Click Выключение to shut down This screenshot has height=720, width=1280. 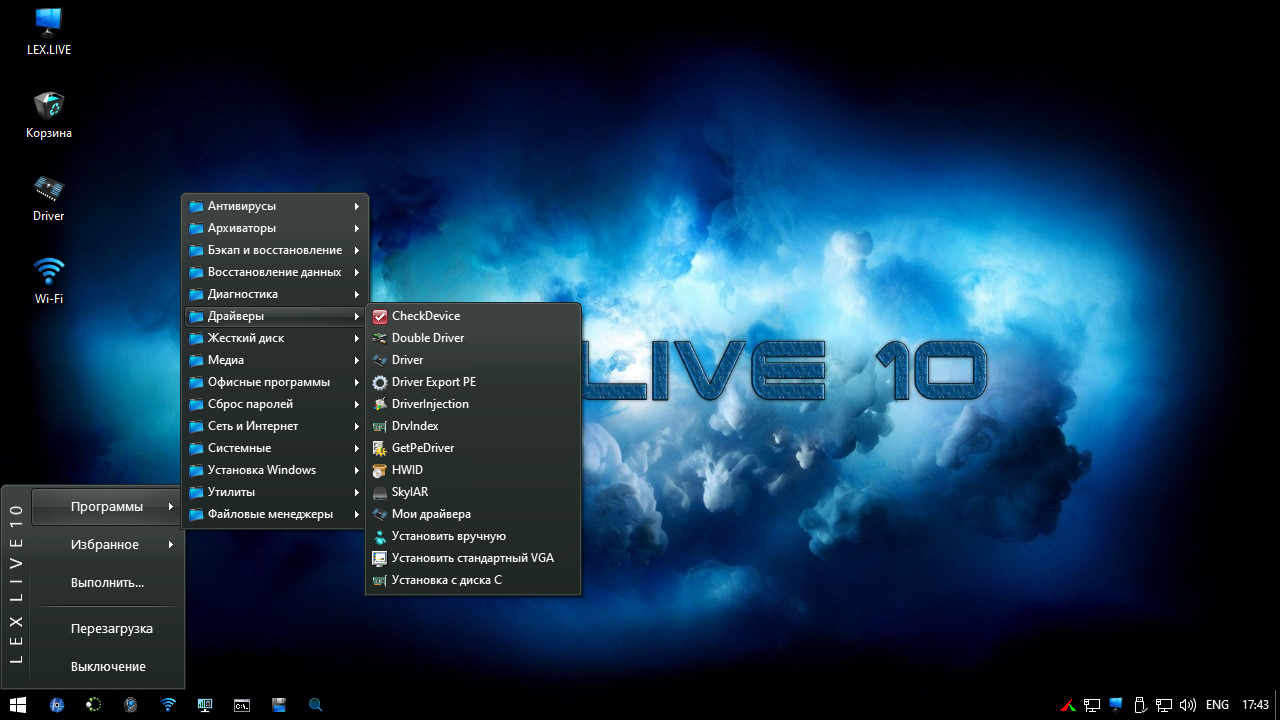(108, 667)
